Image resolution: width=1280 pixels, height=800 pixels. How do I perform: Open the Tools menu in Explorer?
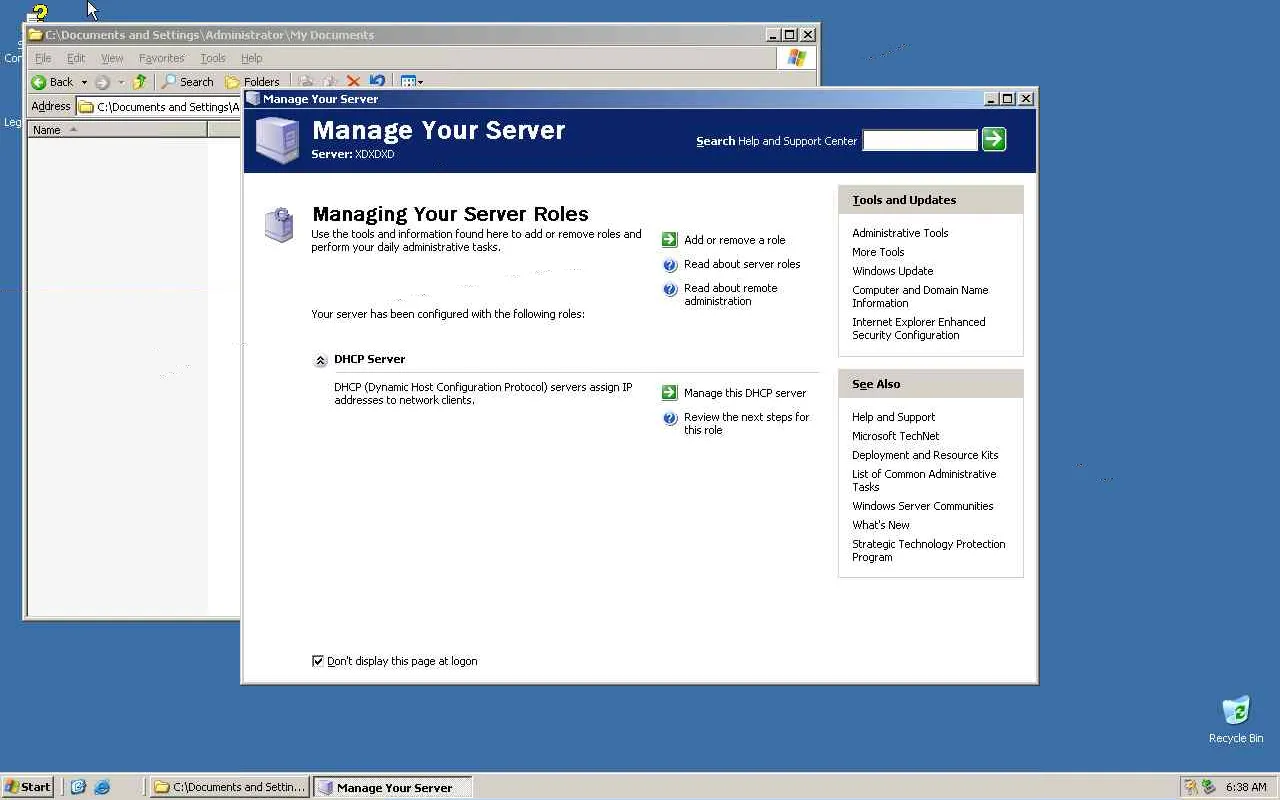click(213, 58)
